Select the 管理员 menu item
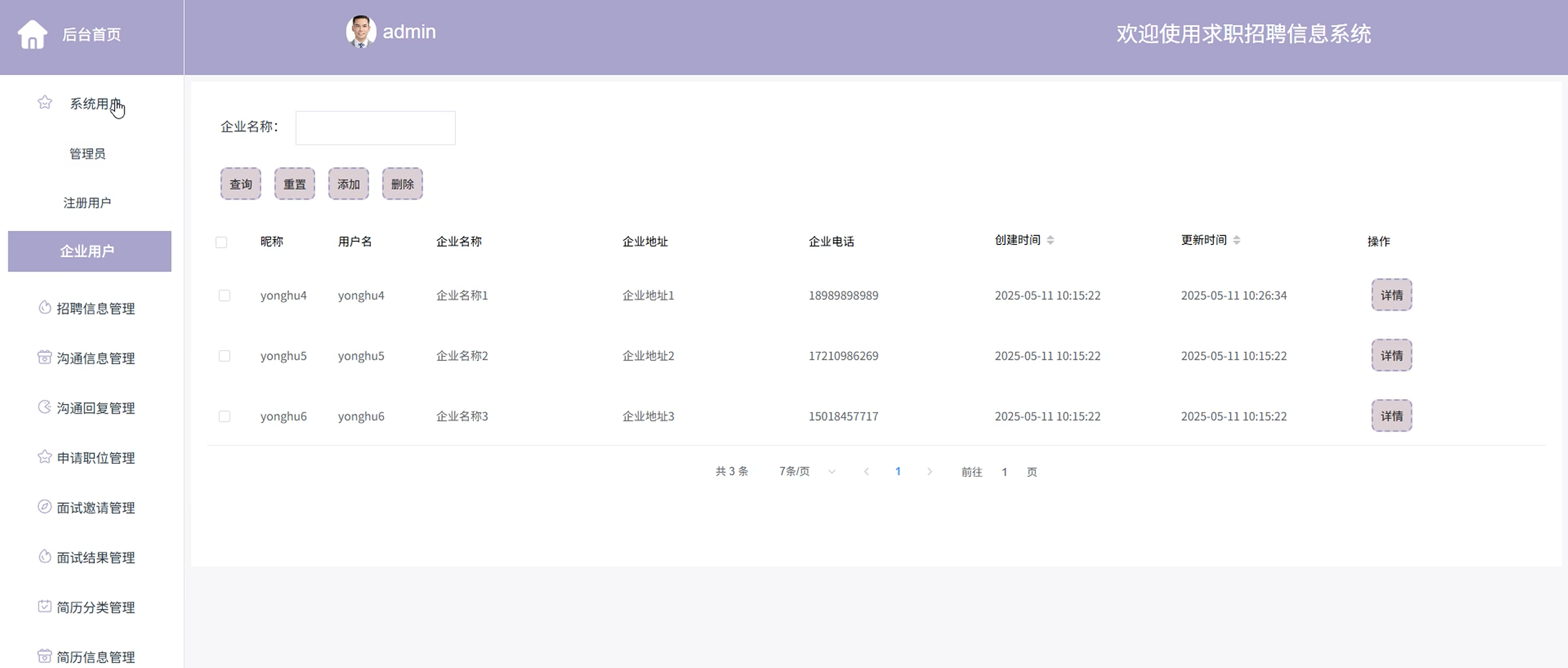 point(87,154)
